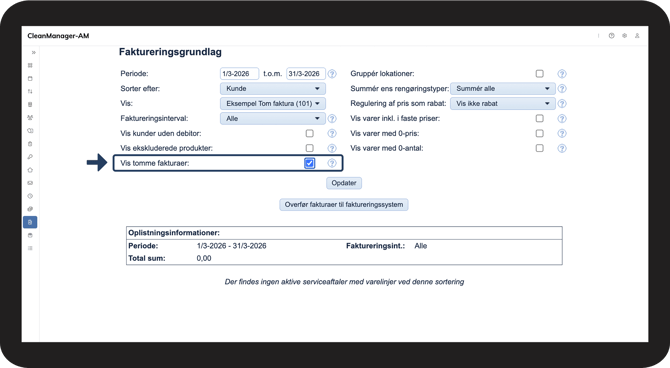Show help for Vis varer med 0-antal
670x368 pixels.
pyautogui.click(x=562, y=148)
